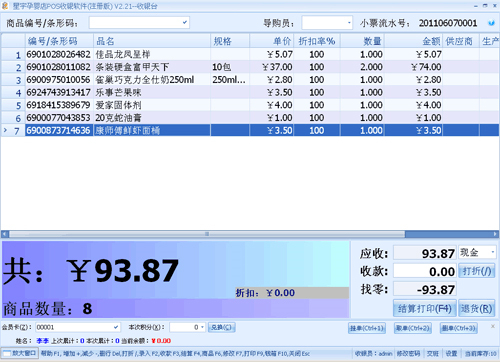Click the small close X beside 删单 button
The width and height of the screenshot is (500, 362).
pos(493,327)
